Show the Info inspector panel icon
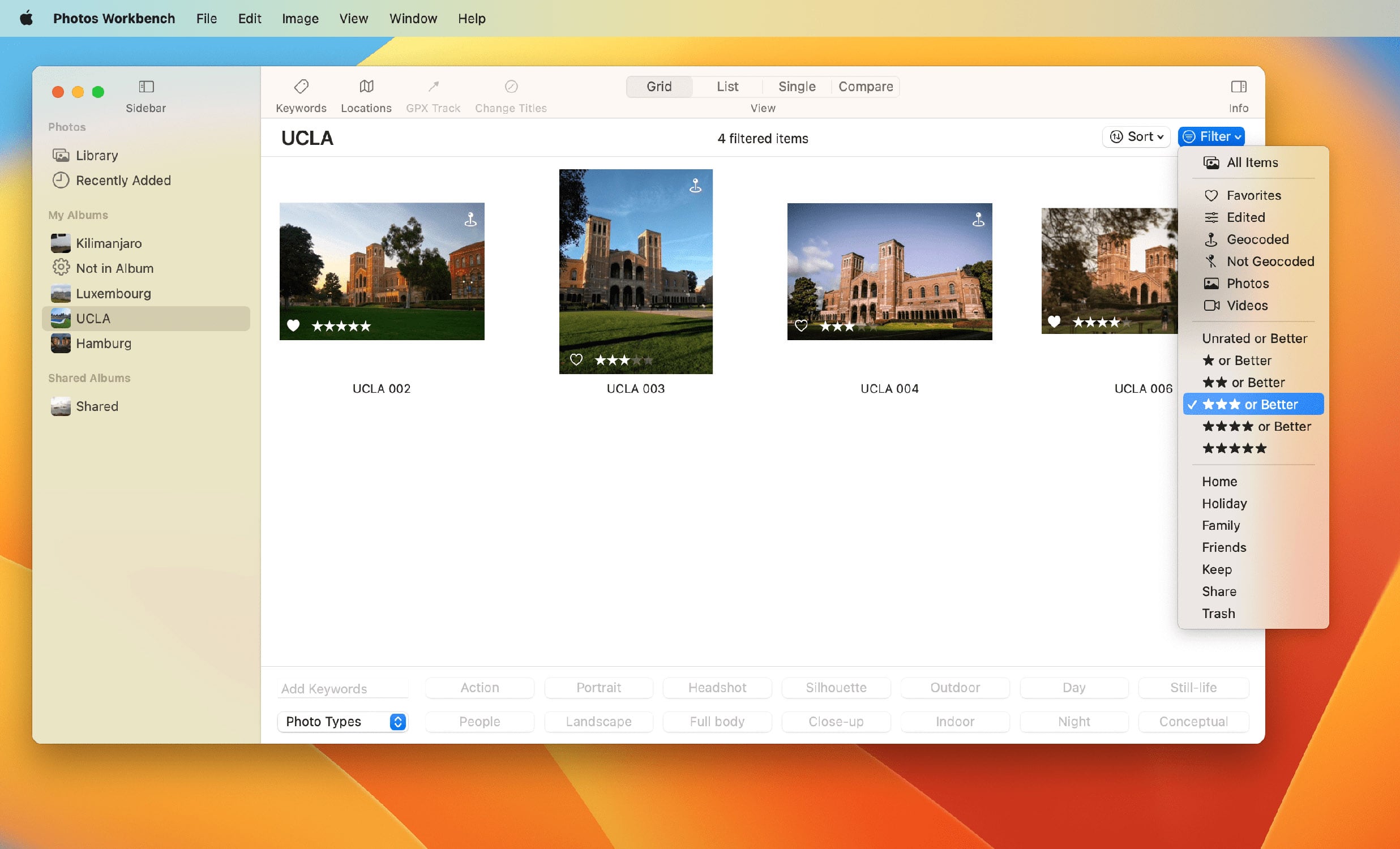 pos(1238,87)
